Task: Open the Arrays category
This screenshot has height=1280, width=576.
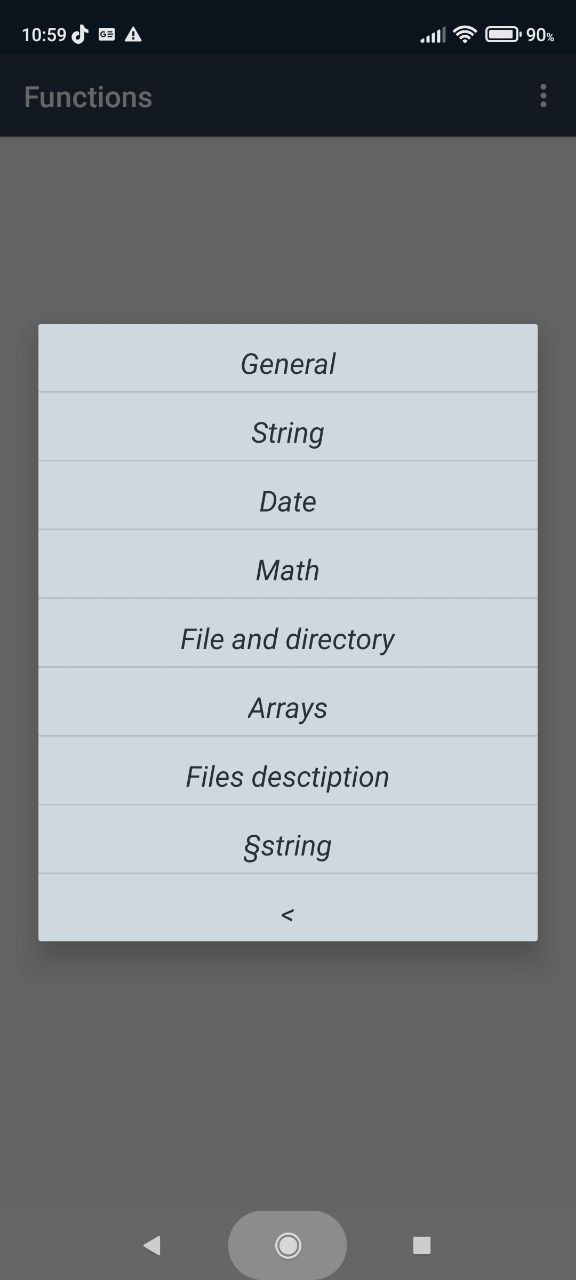Action: click(288, 708)
